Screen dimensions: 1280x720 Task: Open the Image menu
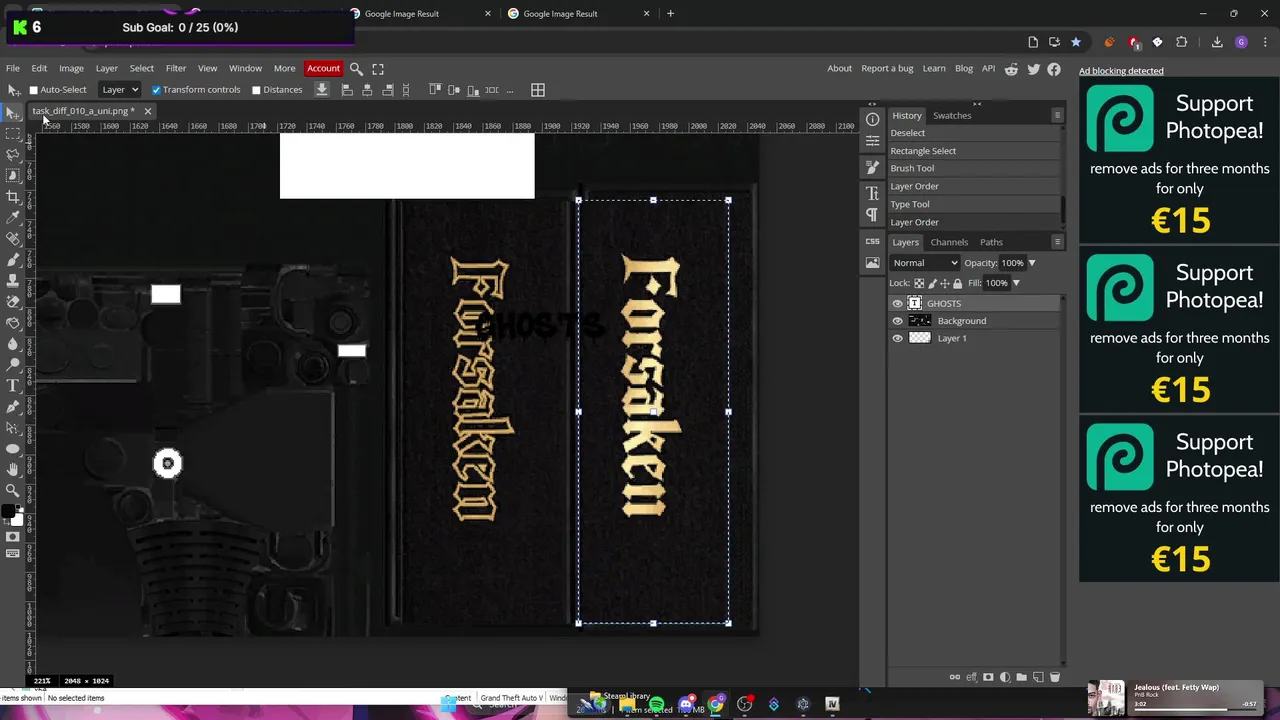pos(71,68)
